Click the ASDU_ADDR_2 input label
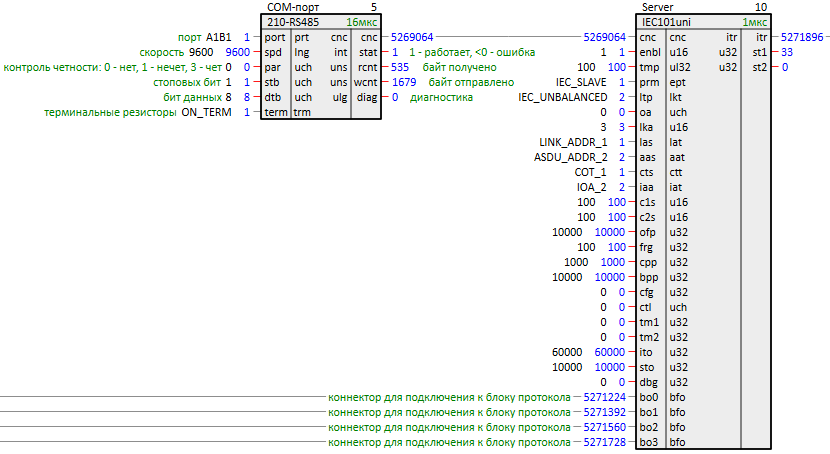The width and height of the screenshot is (830, 454). [571, 158]
